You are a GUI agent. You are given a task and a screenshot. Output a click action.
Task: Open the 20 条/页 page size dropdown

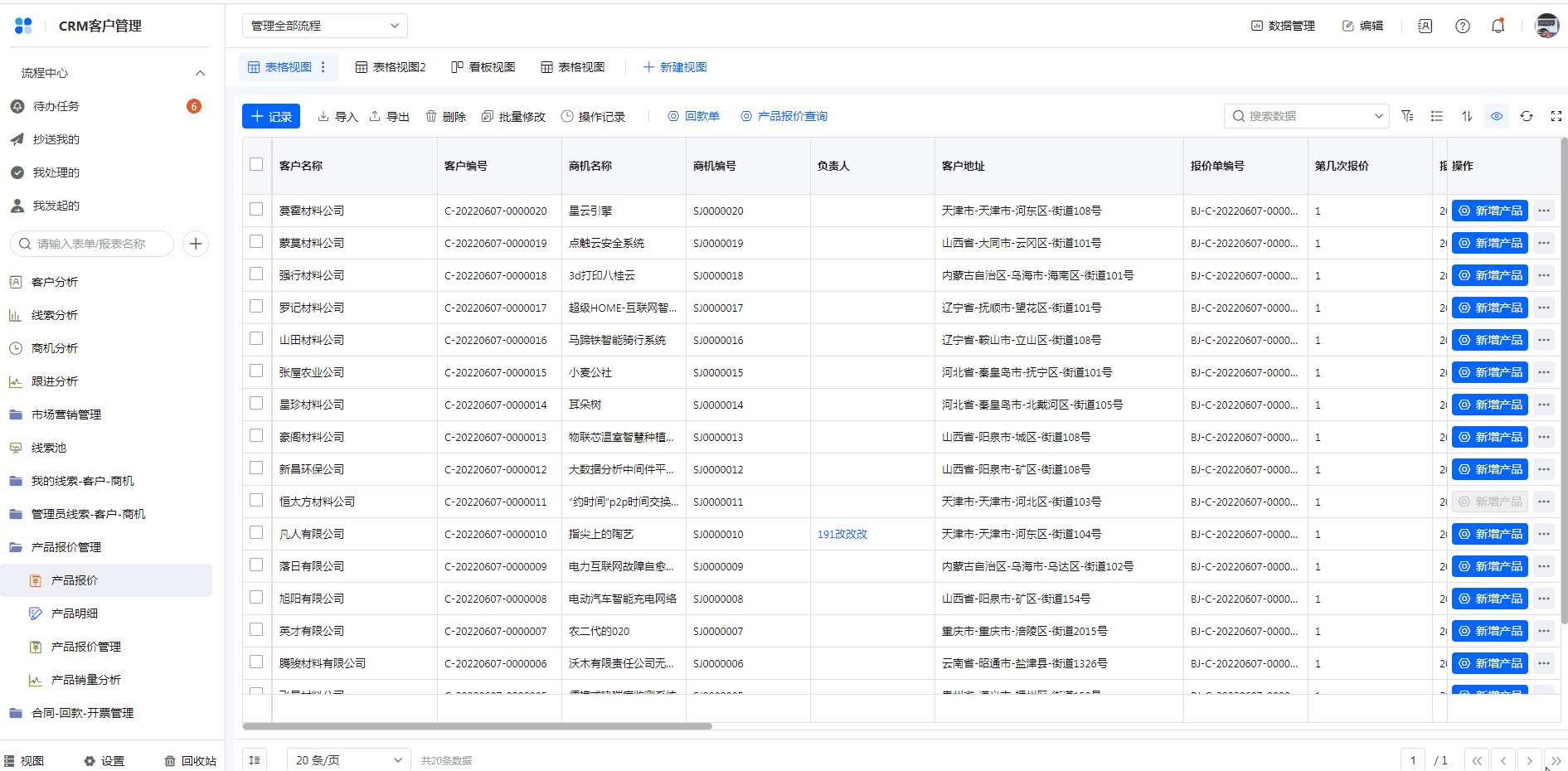(x=348, y=759)
